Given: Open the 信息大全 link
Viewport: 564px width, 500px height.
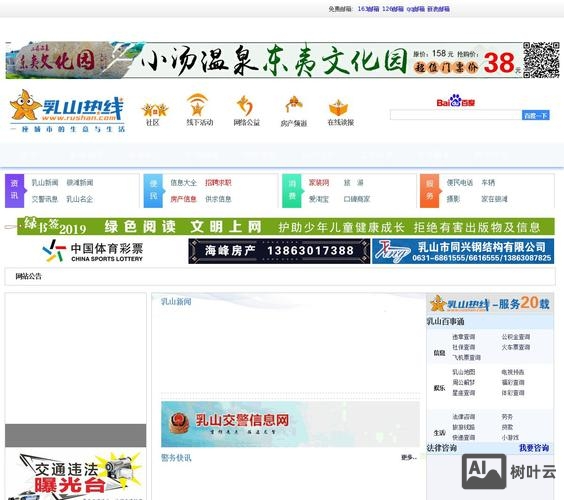Looking at the screenshot, I should coord(184,183).
